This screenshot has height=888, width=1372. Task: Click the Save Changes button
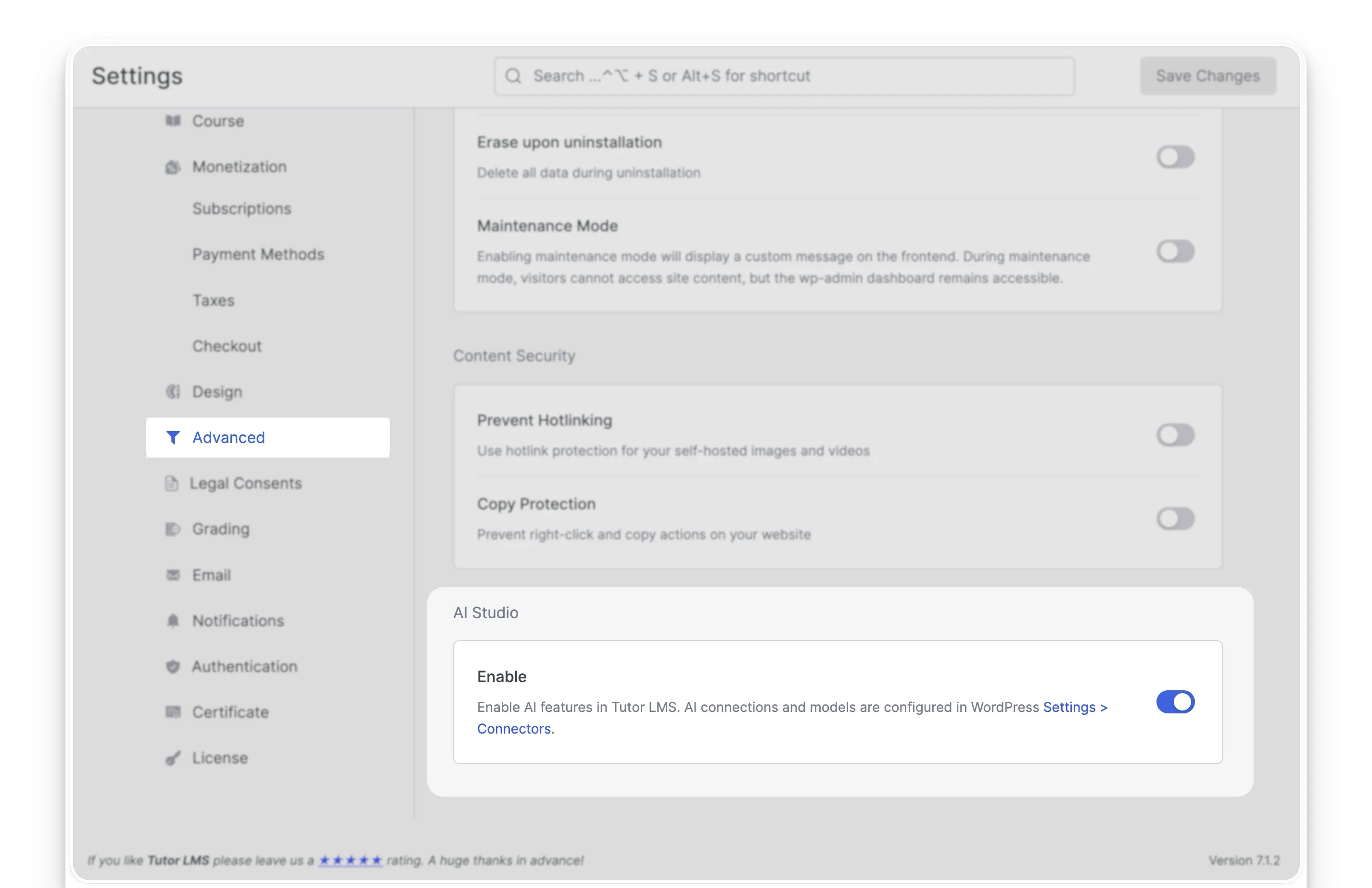coord(1208,76)
